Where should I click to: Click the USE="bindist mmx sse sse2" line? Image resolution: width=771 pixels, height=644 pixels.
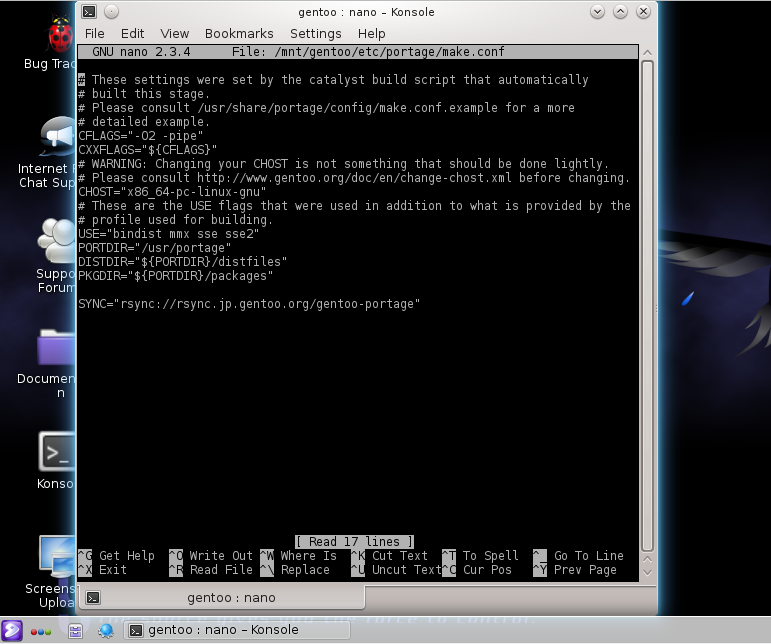pos(169,234)
